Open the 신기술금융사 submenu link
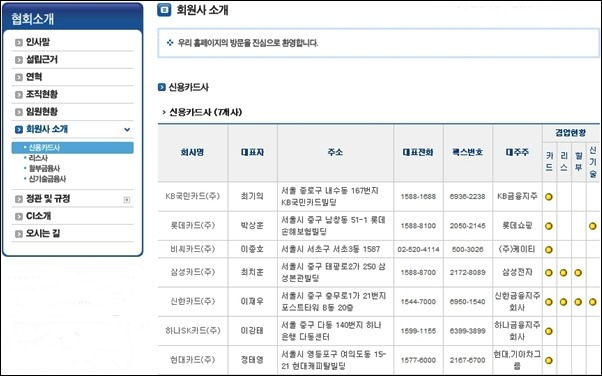Screen dimensions: 602x376 point(47,179)
